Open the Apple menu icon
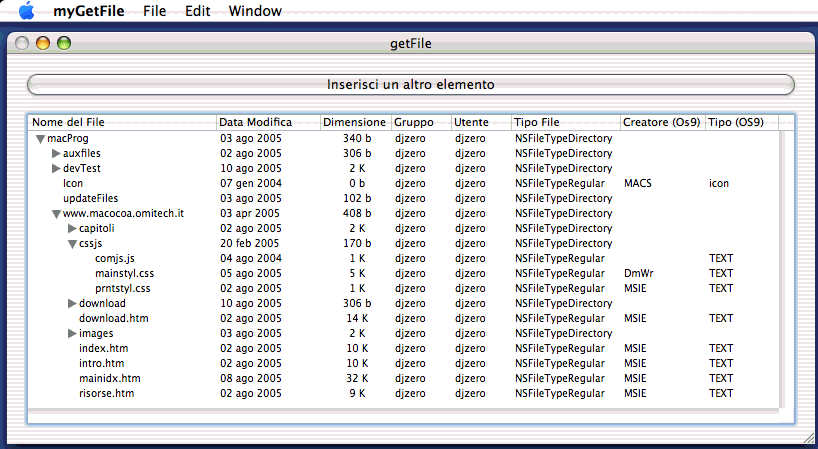Viewport: 818px width, 449px height. (26, 11)
